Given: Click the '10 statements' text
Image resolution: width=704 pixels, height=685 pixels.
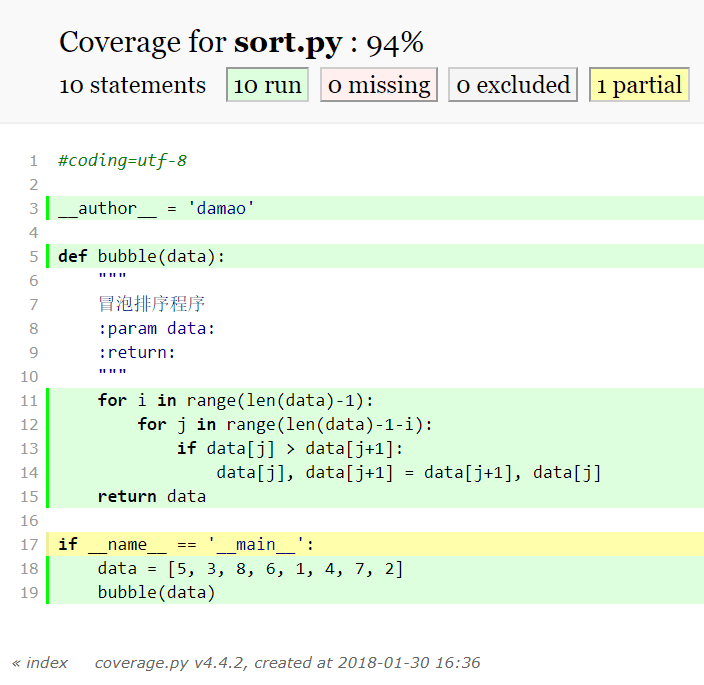Looking at the screenshot, I should [132, 85].
